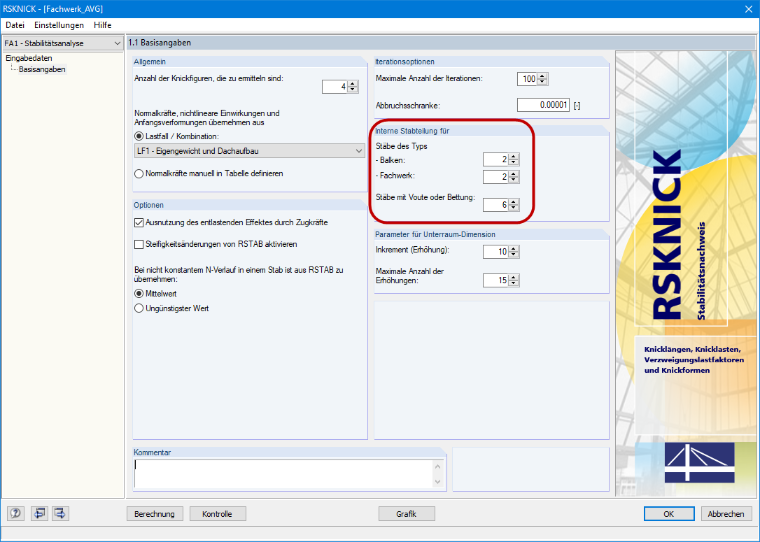The width and height of the screenshot is (760, 542).
Task: Click inside the Kommentar text box
Action: pyautogui.click(x=284, y=473)
